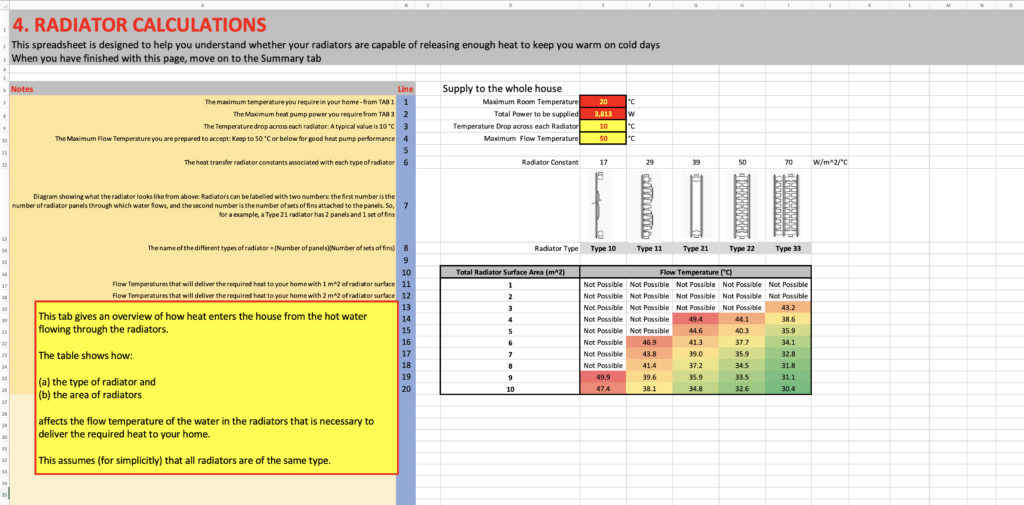Select the radiator constant 17 cell

pos(603,161)
